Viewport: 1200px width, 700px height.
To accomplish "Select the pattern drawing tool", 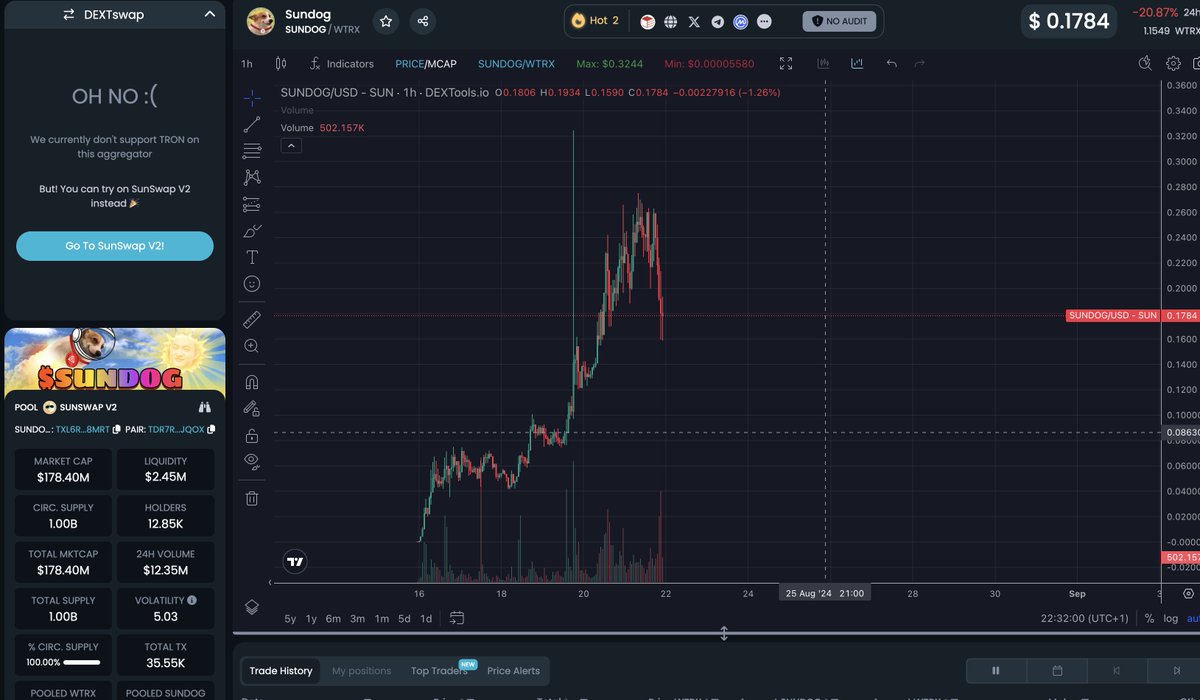I will coord(252,177).
